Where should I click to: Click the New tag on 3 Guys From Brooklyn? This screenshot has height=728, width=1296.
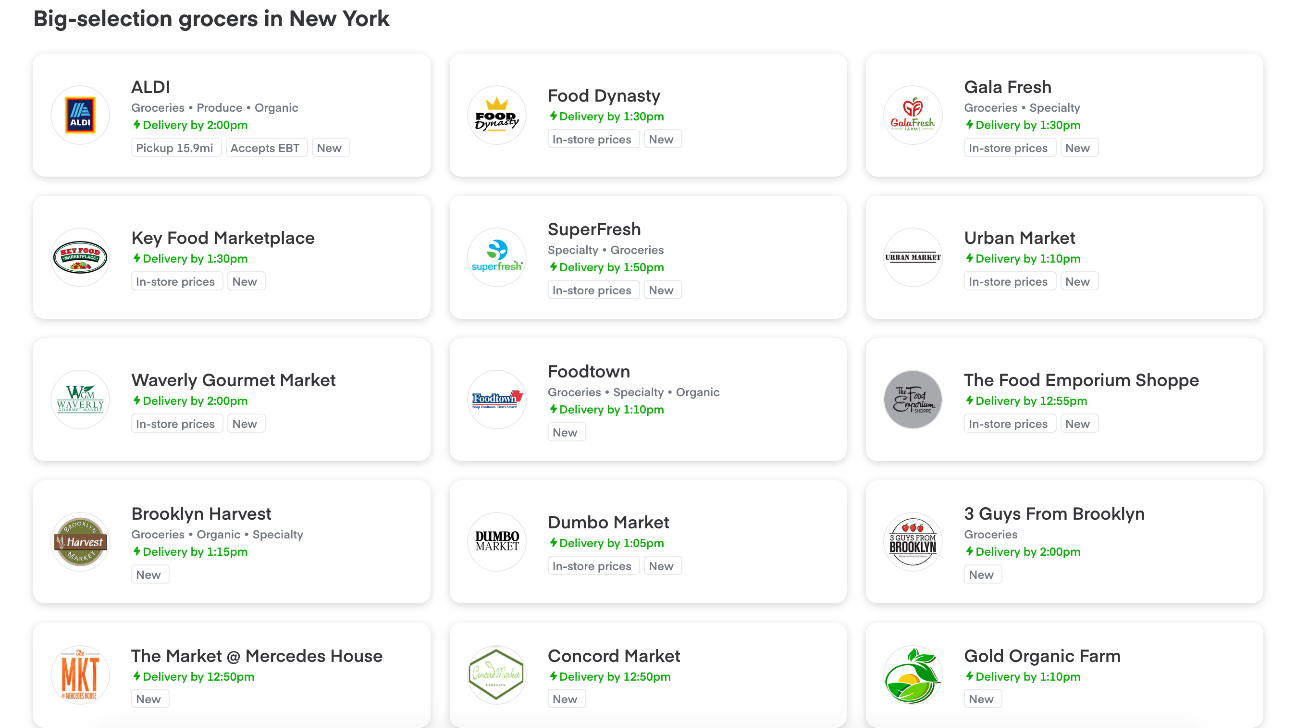tap(981, 574)
